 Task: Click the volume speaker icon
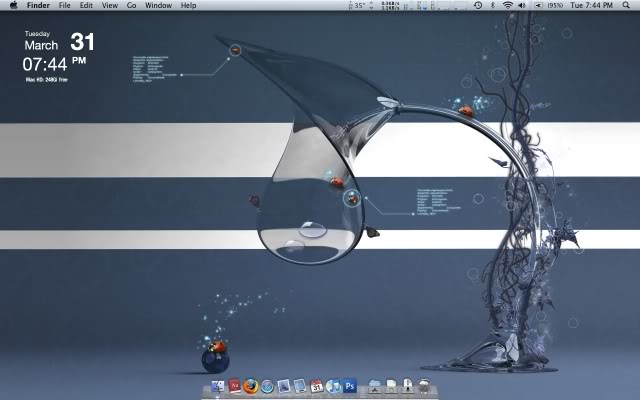[522, 5]
